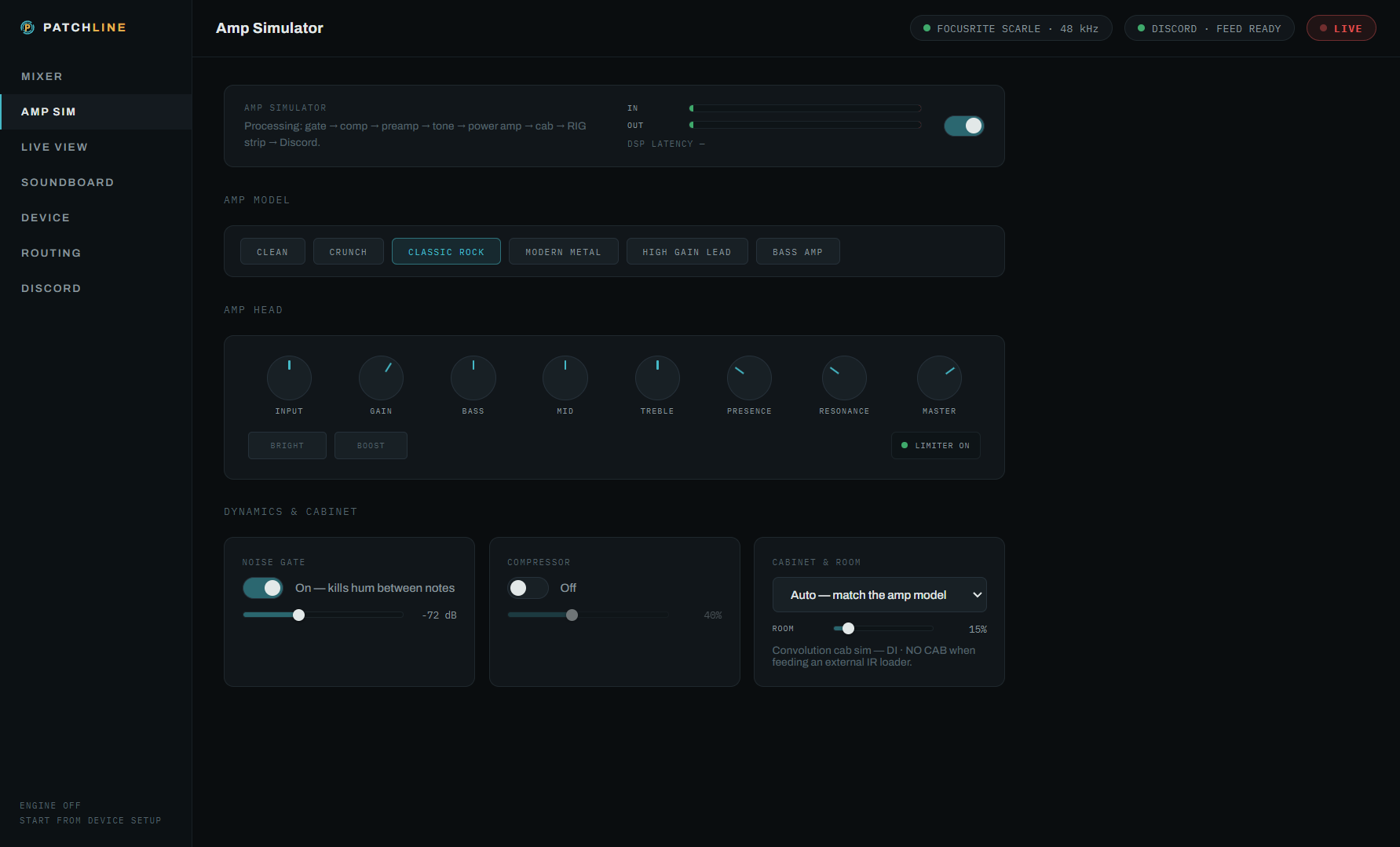Go to Live View
1400x847 pixels.
(96, 147)
